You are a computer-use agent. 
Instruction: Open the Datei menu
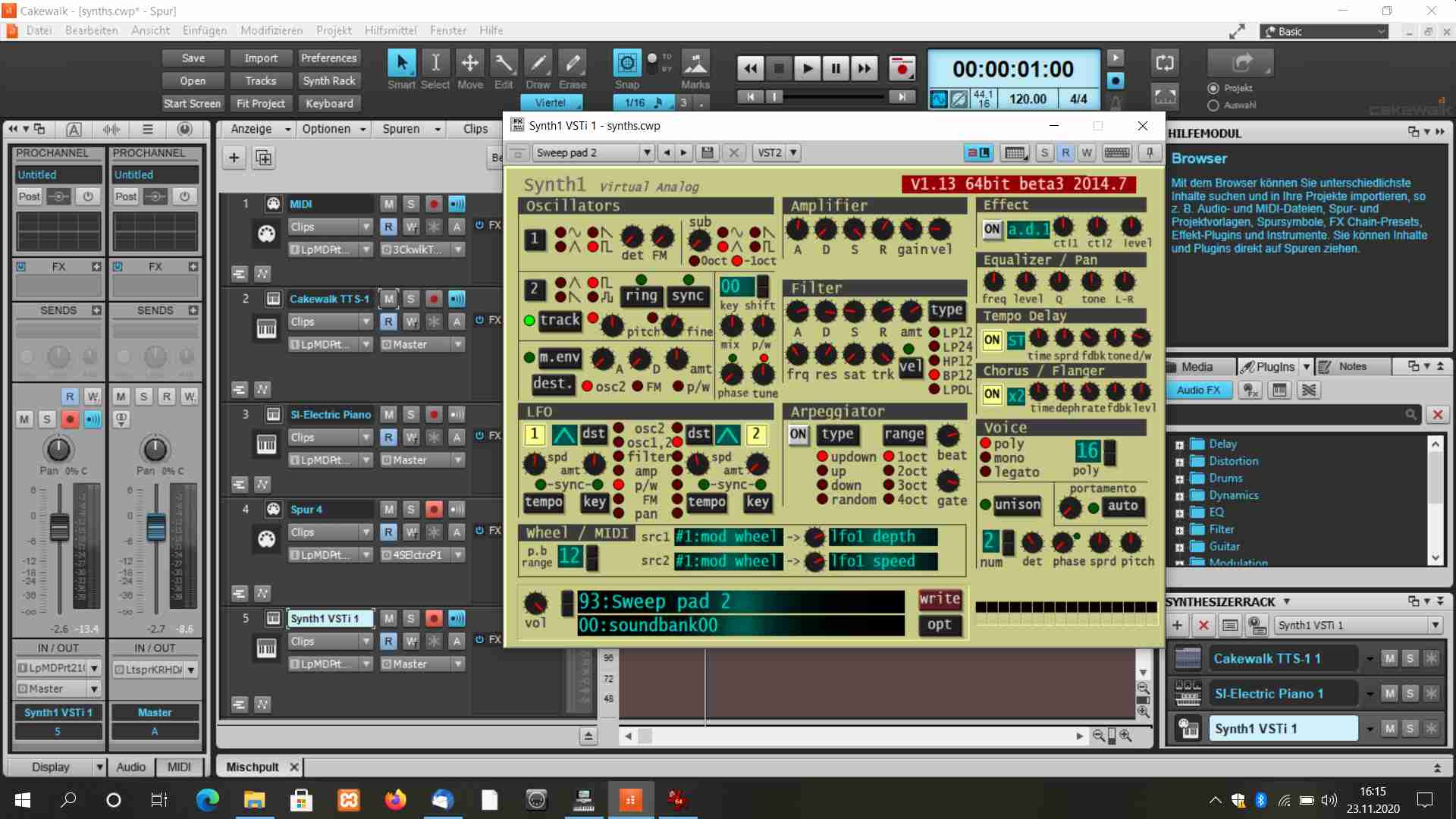[39, 30]
